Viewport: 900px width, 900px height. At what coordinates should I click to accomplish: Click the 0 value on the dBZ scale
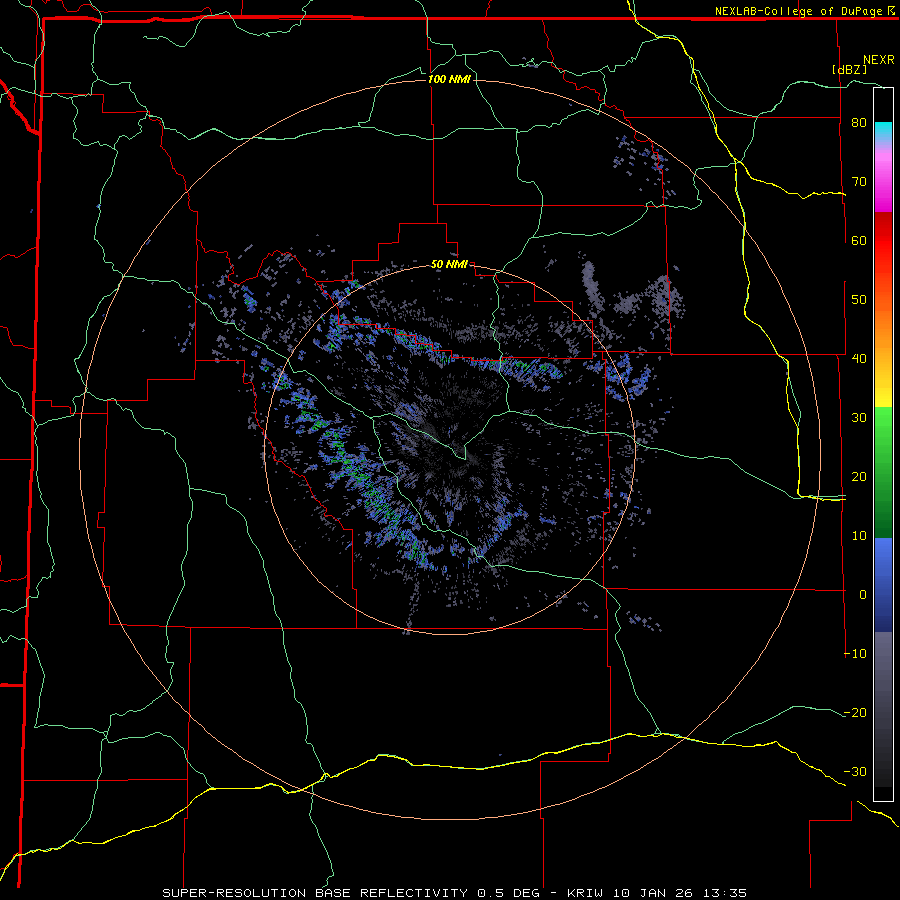click(x=863, y=595)
